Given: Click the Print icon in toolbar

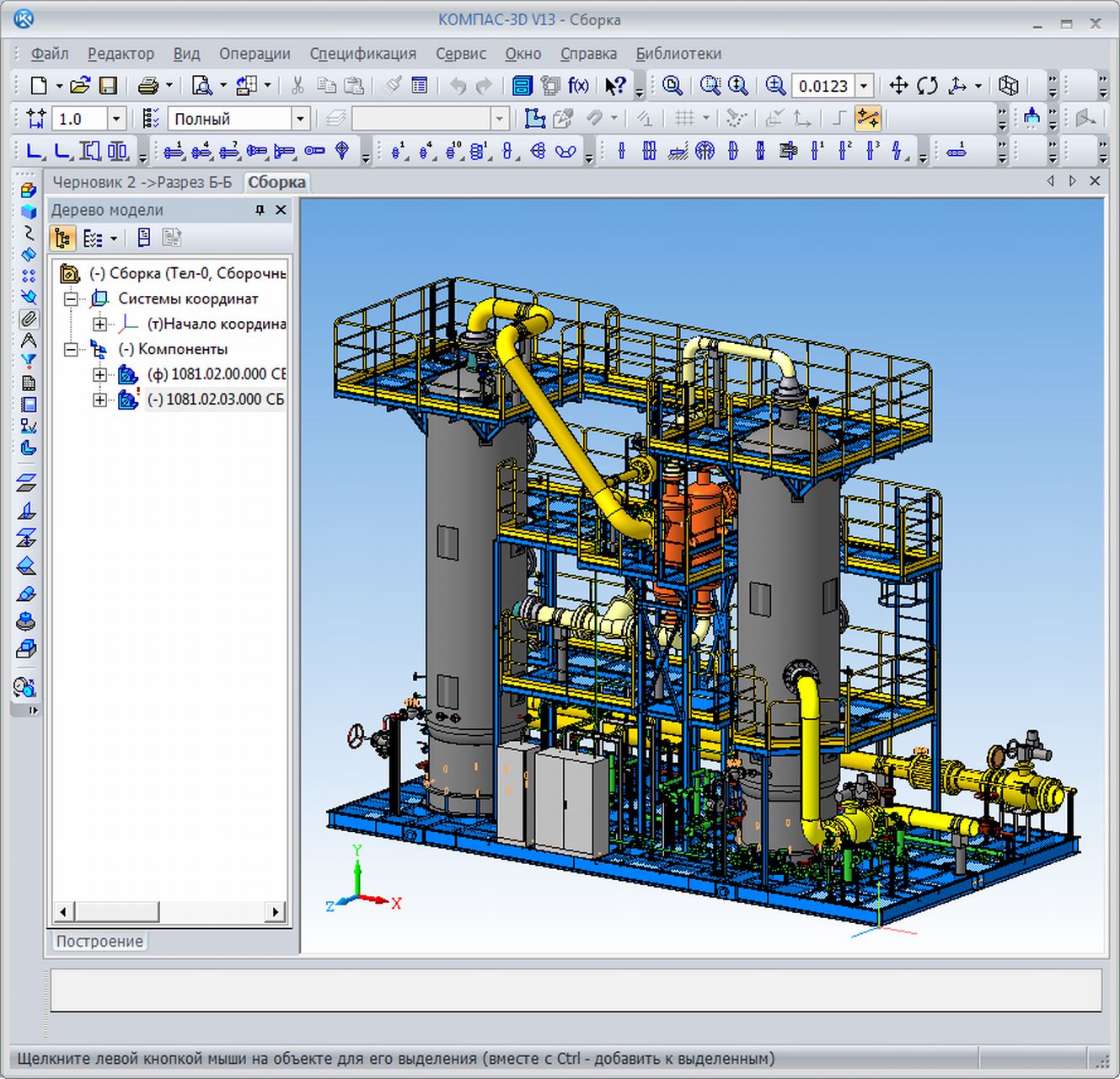Looking at the screenshot, I should pos(148,85).
